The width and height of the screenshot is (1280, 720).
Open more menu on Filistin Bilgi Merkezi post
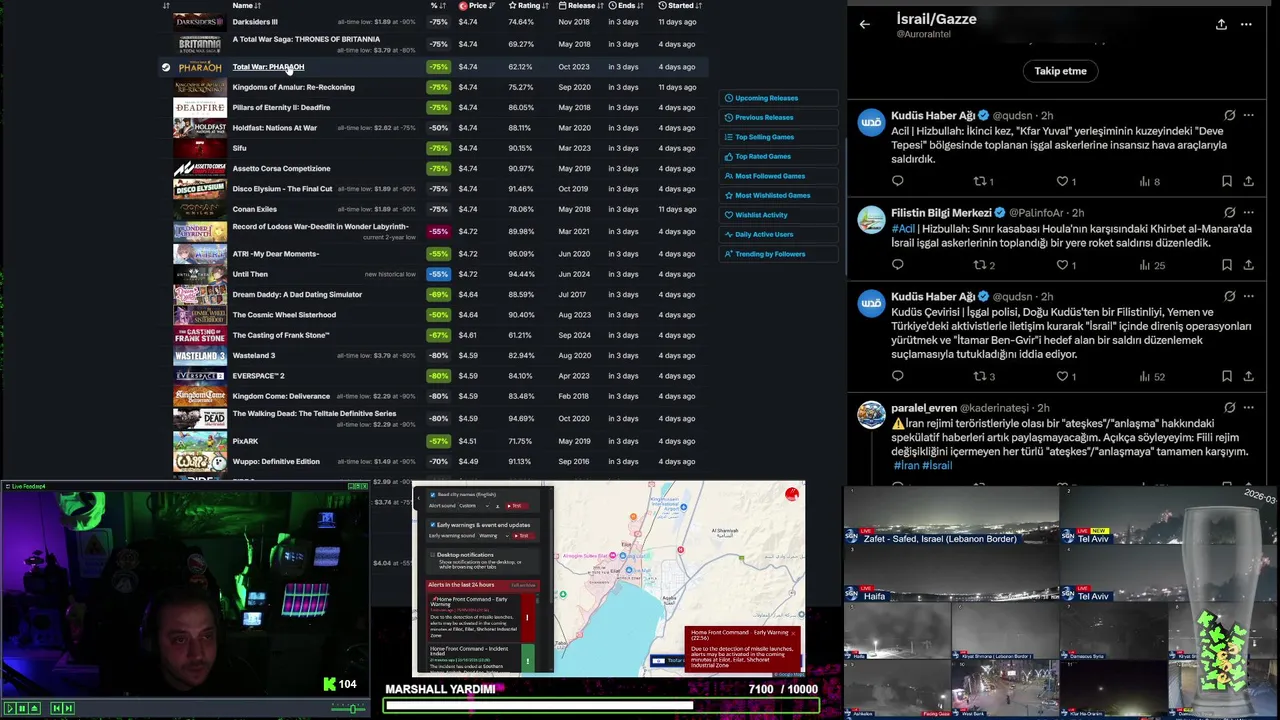coord(1248,213)
